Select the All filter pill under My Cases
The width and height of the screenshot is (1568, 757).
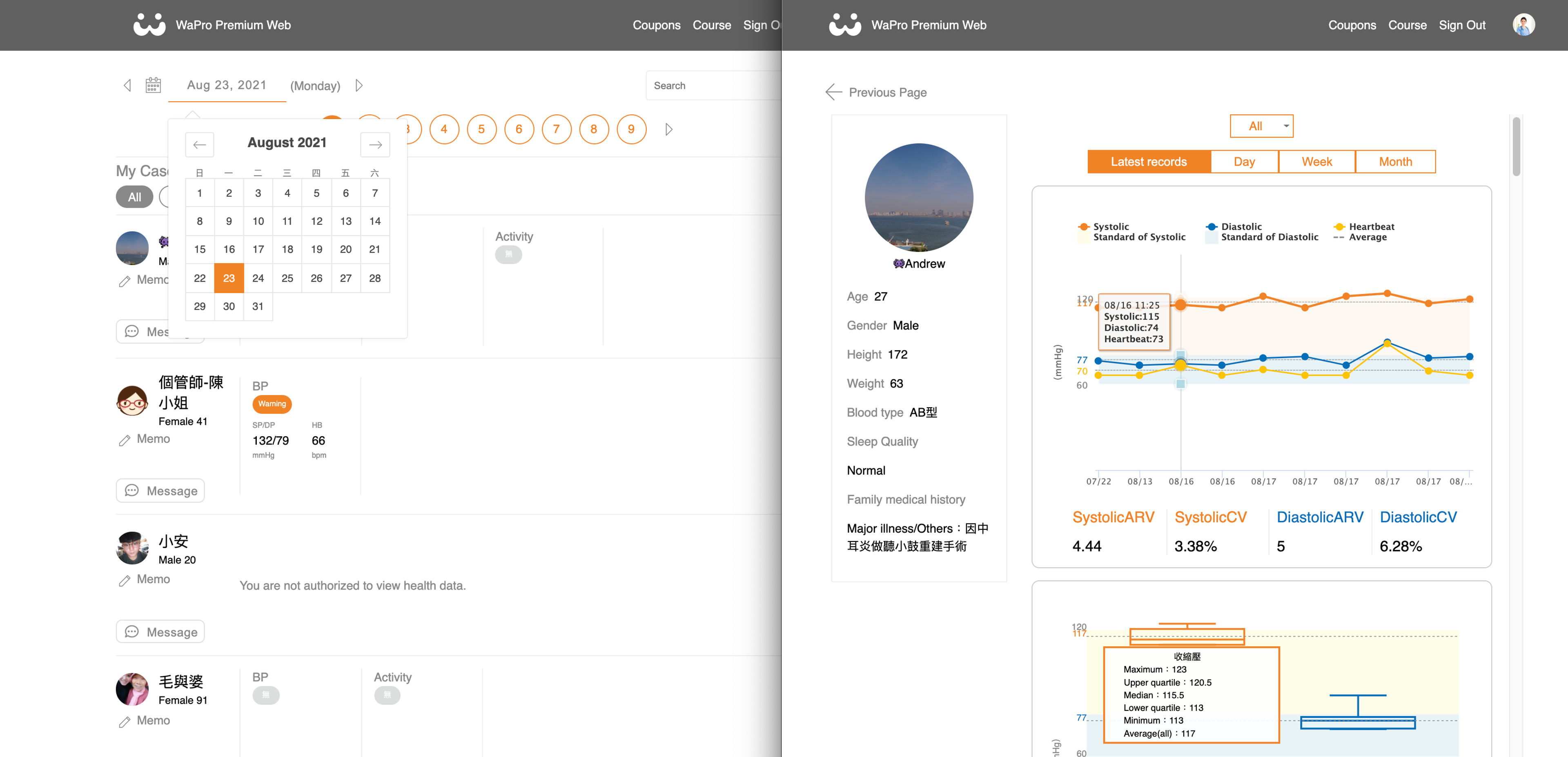[x=134, y=197]
